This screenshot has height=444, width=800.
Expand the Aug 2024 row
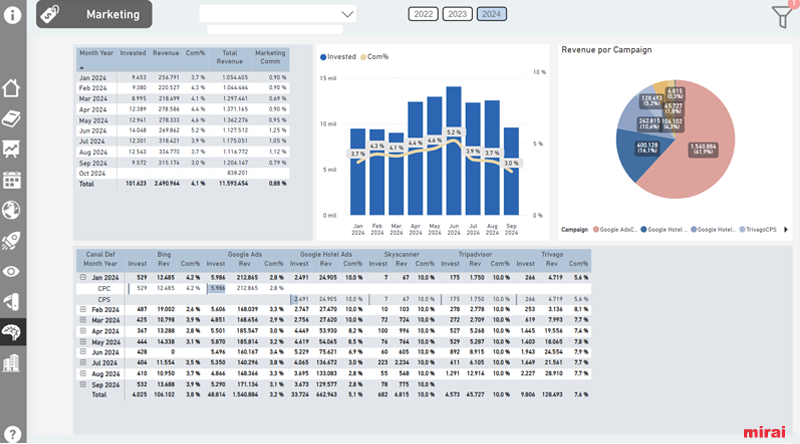click(x=83, y=374)
